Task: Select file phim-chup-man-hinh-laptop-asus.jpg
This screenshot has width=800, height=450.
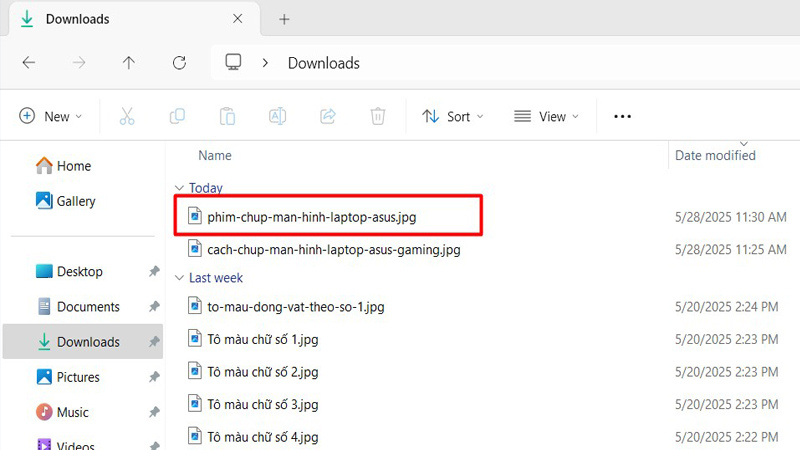Action: 312,217
